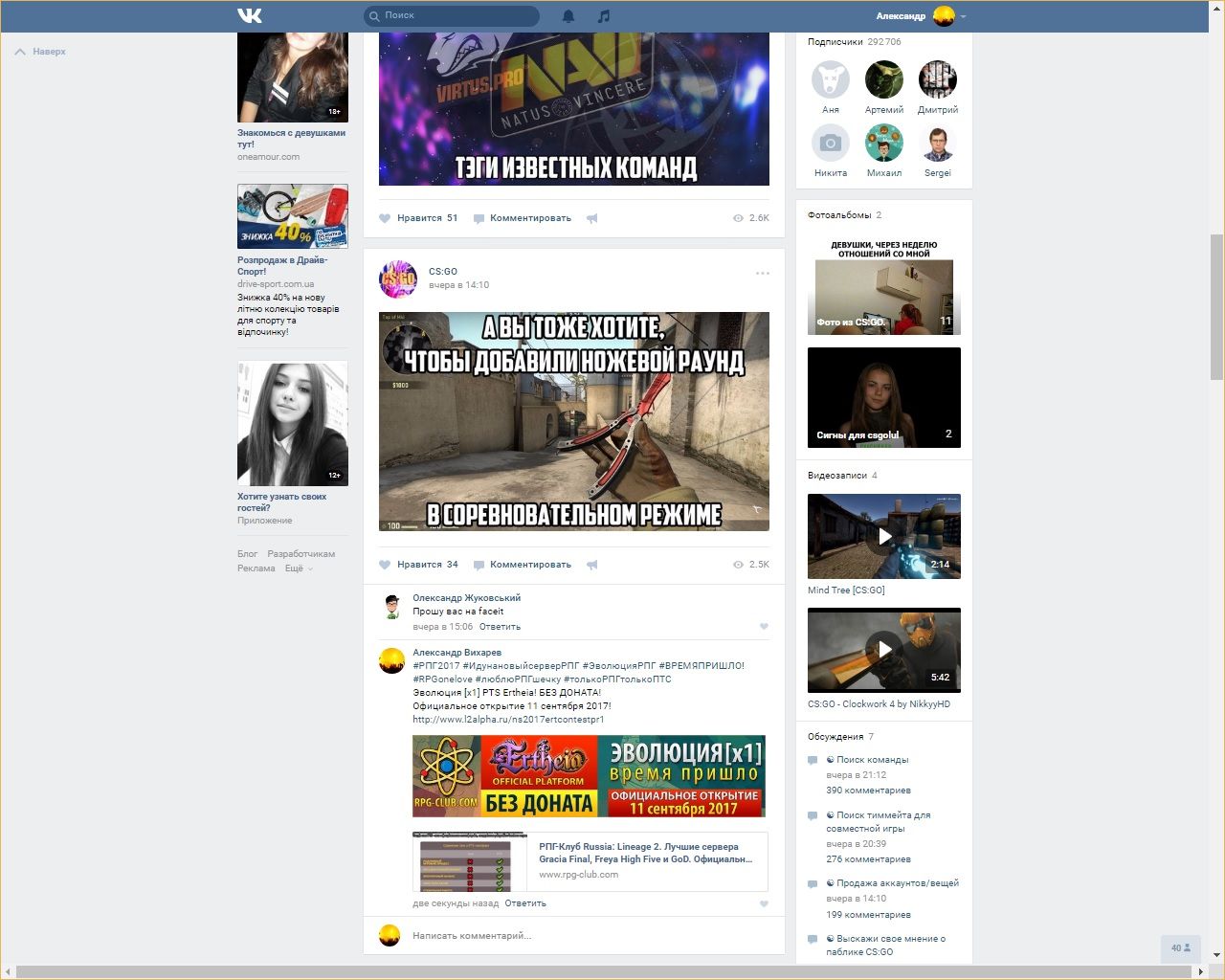
Task: Reply to Александр Вихарев's comment
Action: click(x=525, y=903)
